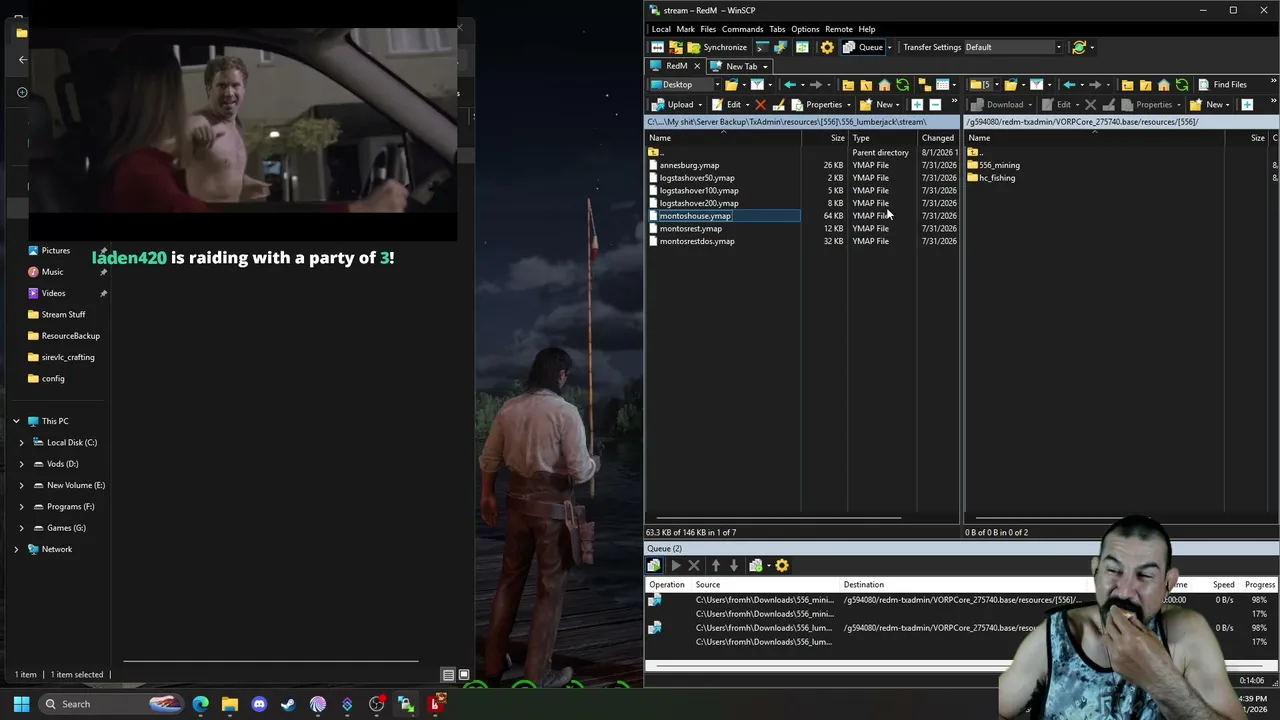Image resolution: width=1280 pixels, height=720 pixels.
Task: Click local unselect files minus icon
Action: pos(935,104)
